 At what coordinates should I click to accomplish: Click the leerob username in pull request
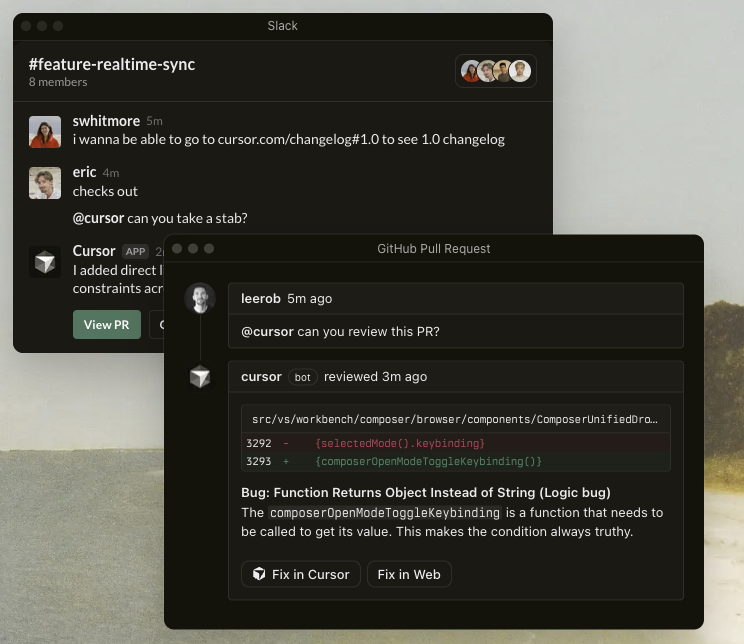pos(261,299)
